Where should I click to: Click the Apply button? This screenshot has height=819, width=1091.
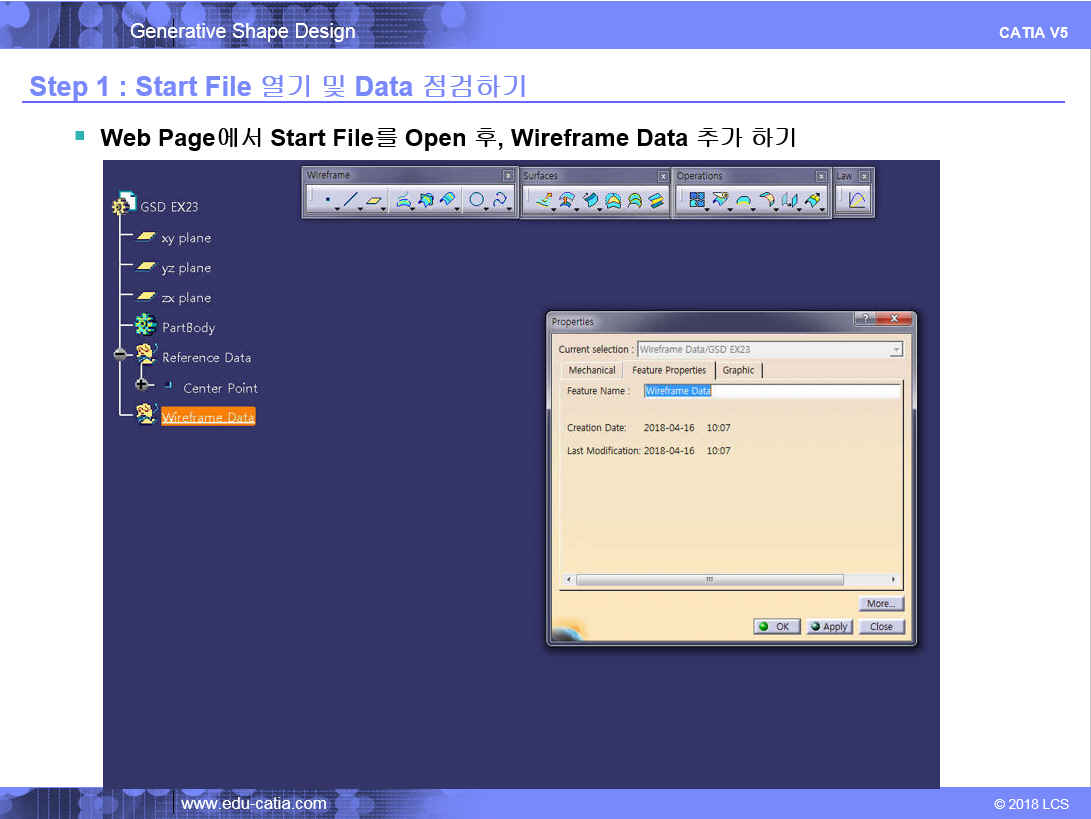pyautogui.click(x=829, y=626)
